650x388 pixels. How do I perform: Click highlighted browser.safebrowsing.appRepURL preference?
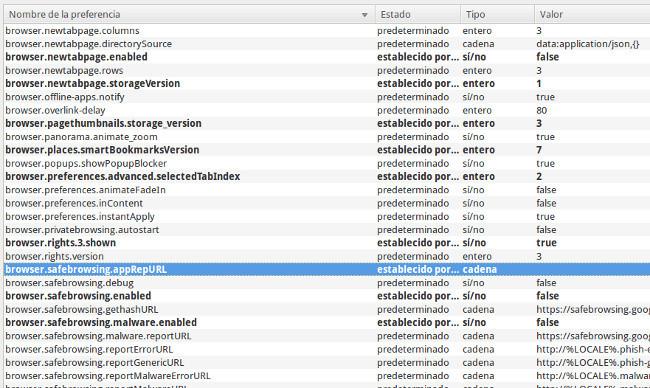tap(327, 269)
